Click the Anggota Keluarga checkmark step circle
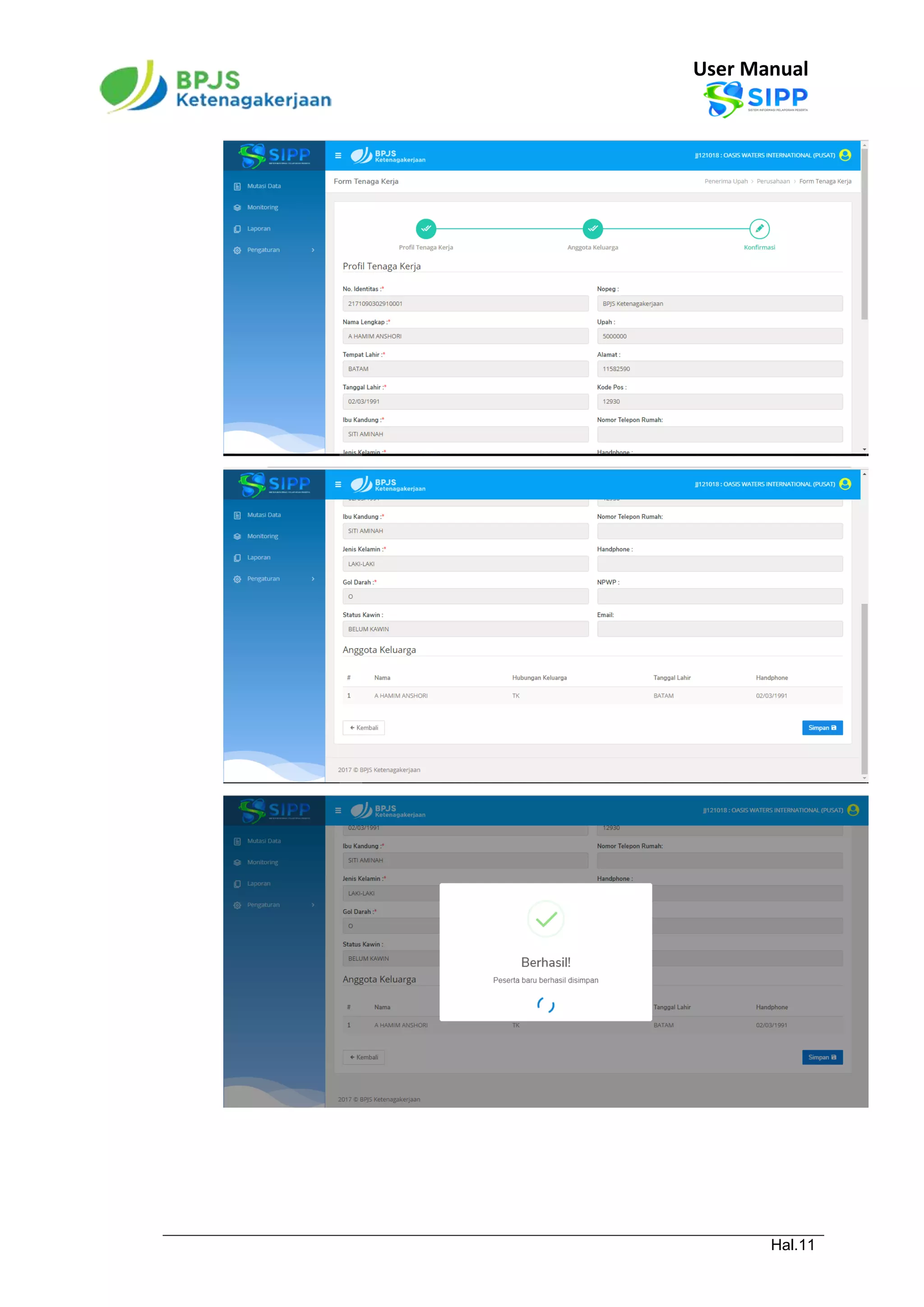 [592, 229]
